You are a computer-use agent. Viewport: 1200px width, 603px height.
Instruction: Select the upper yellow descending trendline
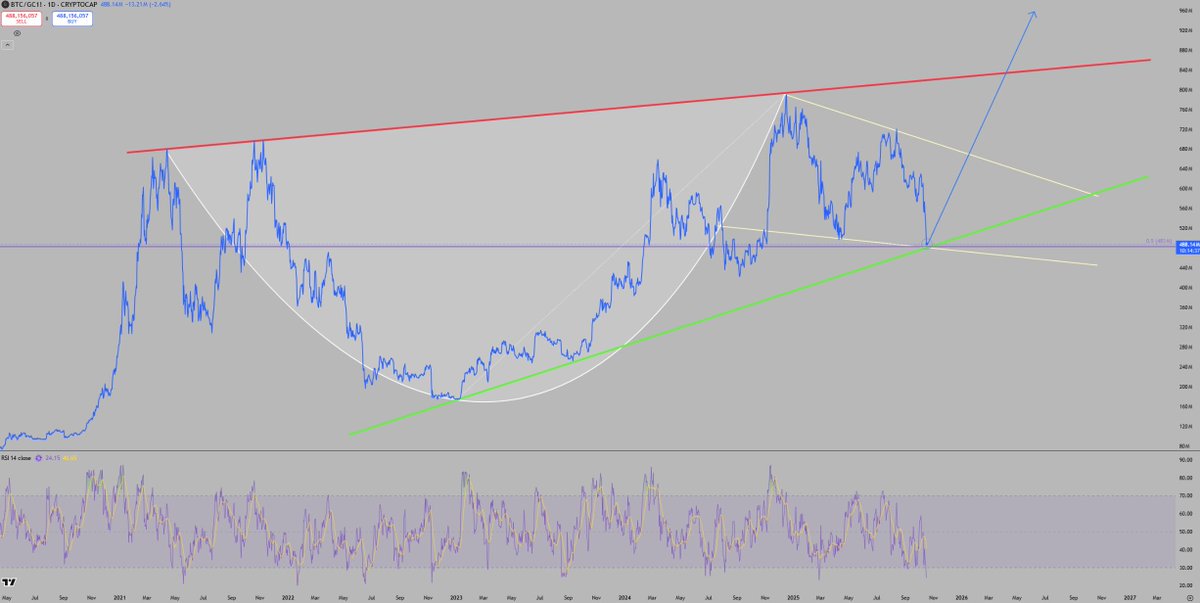click(x=940, y=144)
